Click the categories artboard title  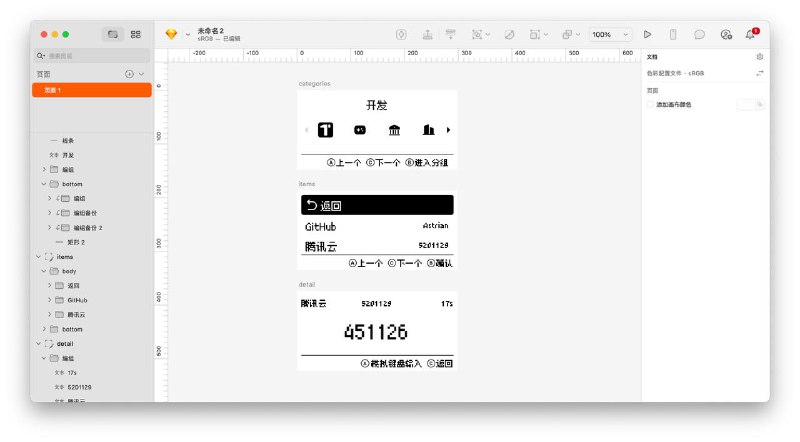point(314,83)
